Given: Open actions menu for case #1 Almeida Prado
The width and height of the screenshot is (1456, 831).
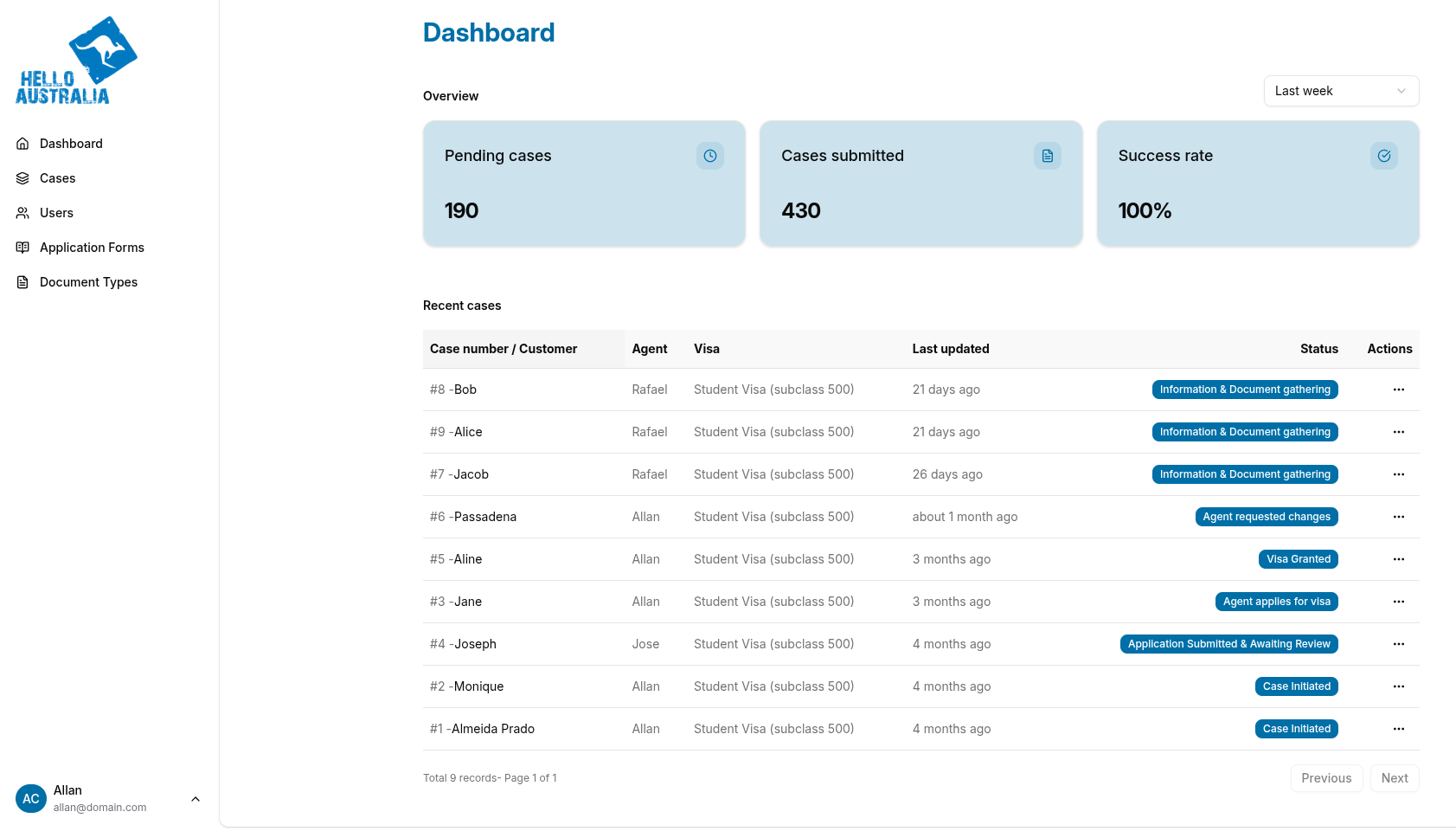Looking at the screenshot, I should [1398, 729].
